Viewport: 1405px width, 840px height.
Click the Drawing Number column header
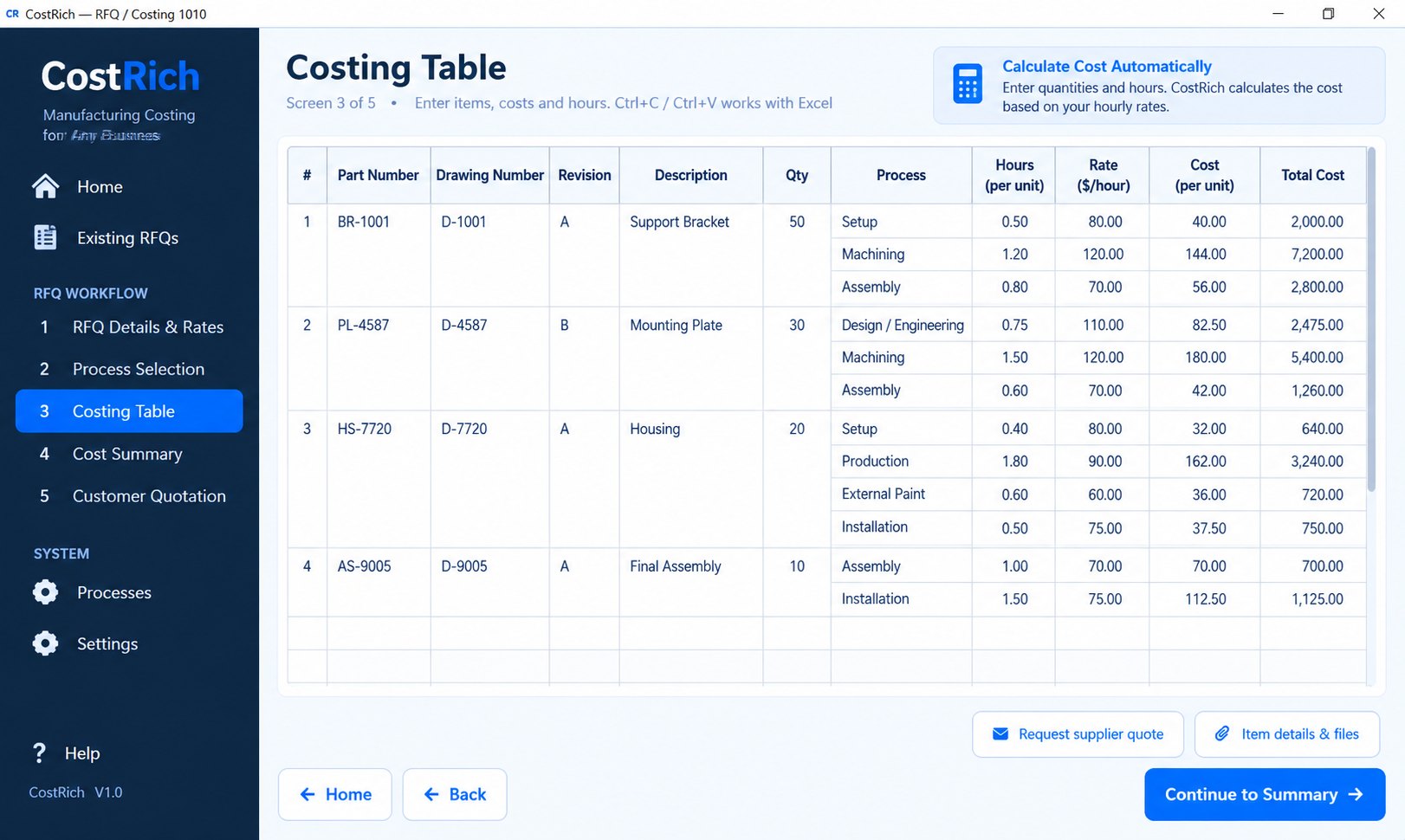(489, 175)
